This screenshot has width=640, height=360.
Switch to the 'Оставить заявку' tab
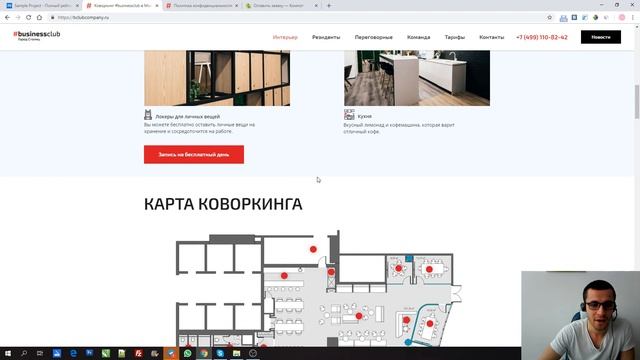[x=282, y=6]
